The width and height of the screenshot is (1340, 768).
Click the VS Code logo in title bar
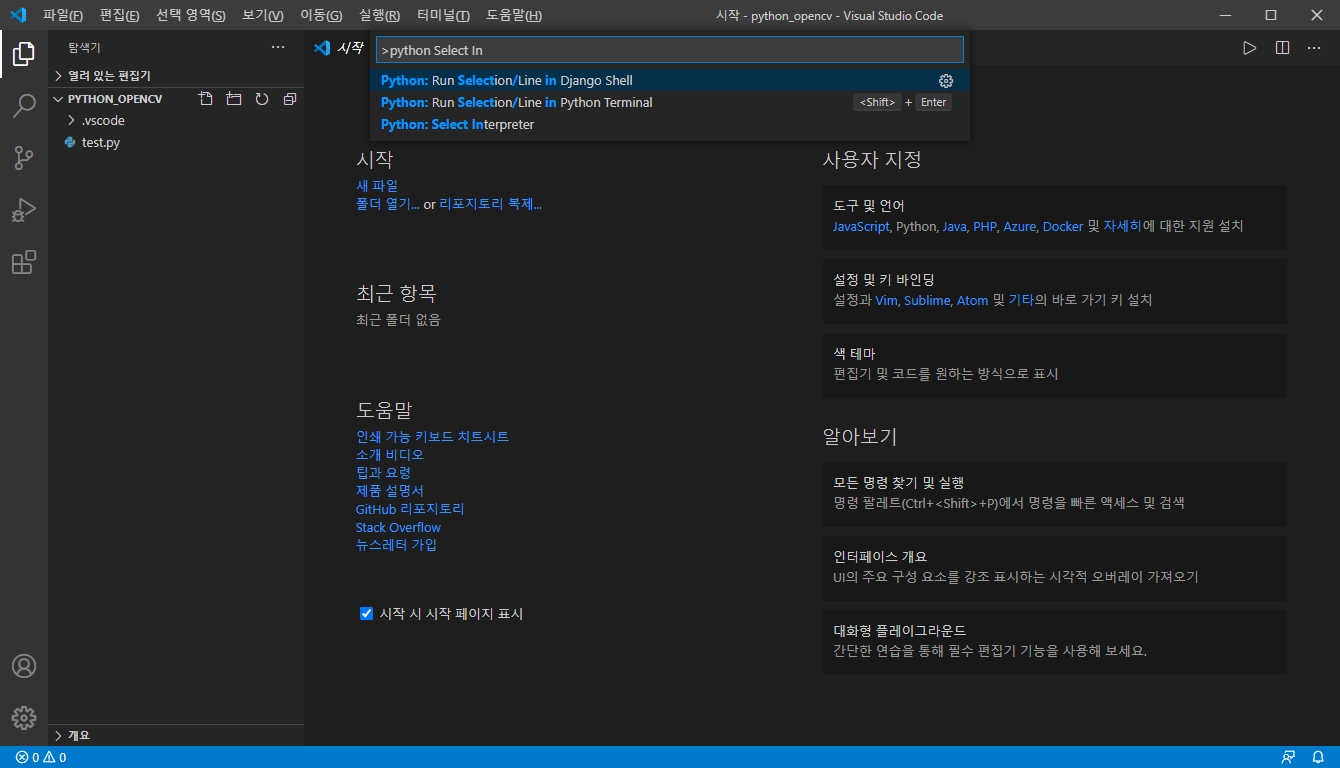[17, 15]
